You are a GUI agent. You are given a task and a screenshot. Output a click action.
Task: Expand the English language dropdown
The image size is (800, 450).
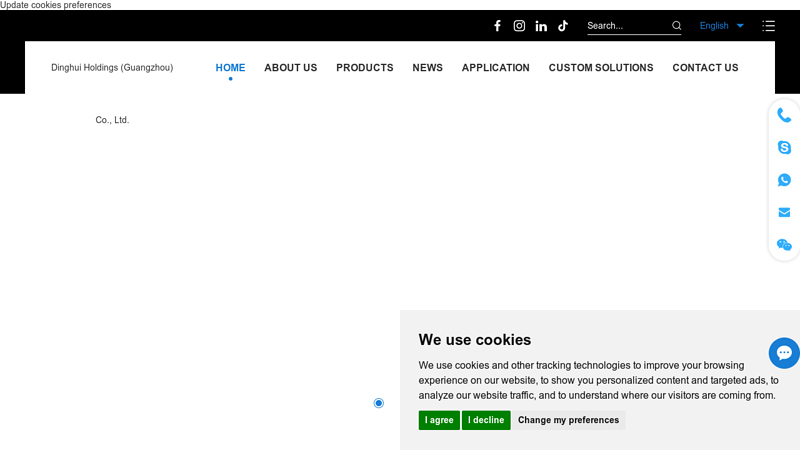tap(721, 26)
